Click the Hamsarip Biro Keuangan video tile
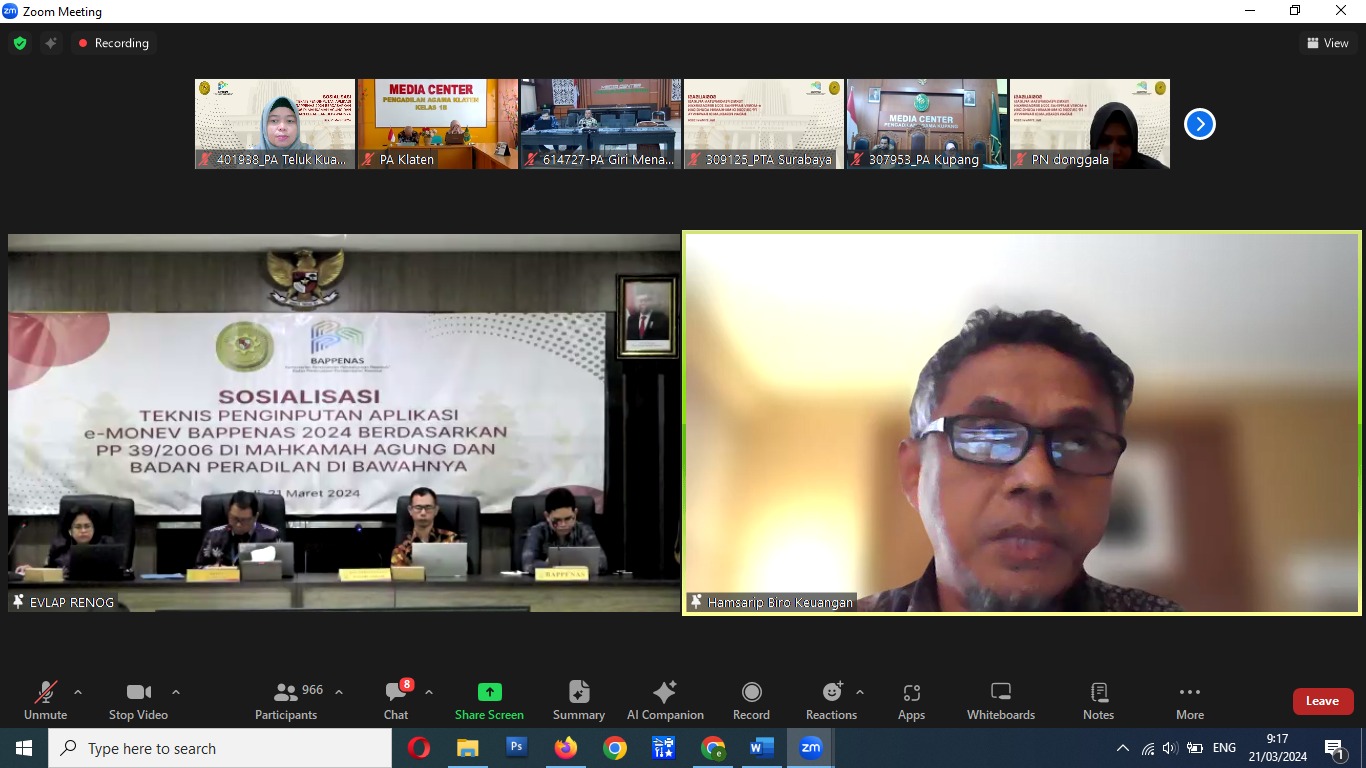This screenshot has height=768, width=1366. 1022,423
